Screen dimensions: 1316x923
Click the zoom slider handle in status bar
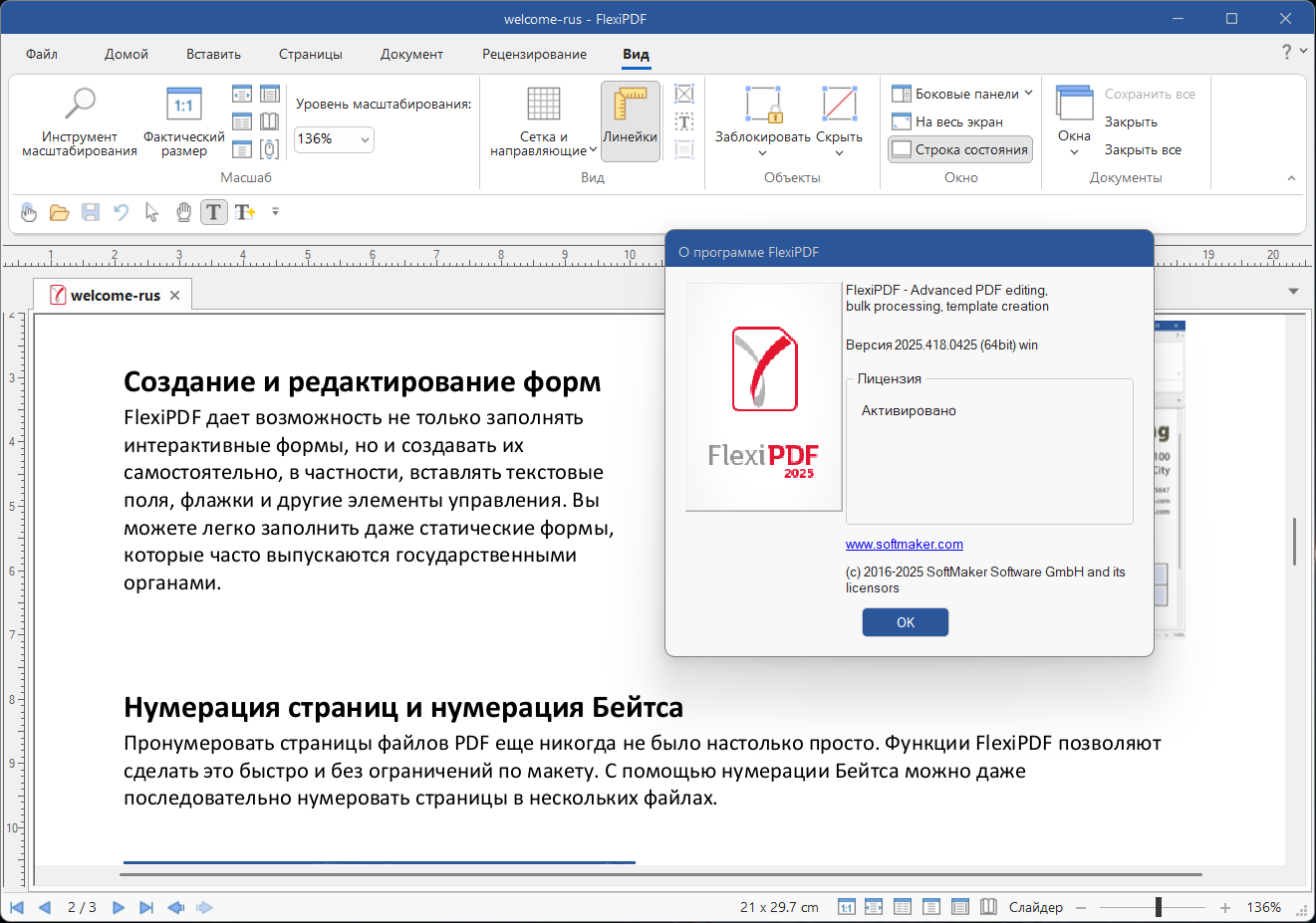point(1158,907)
